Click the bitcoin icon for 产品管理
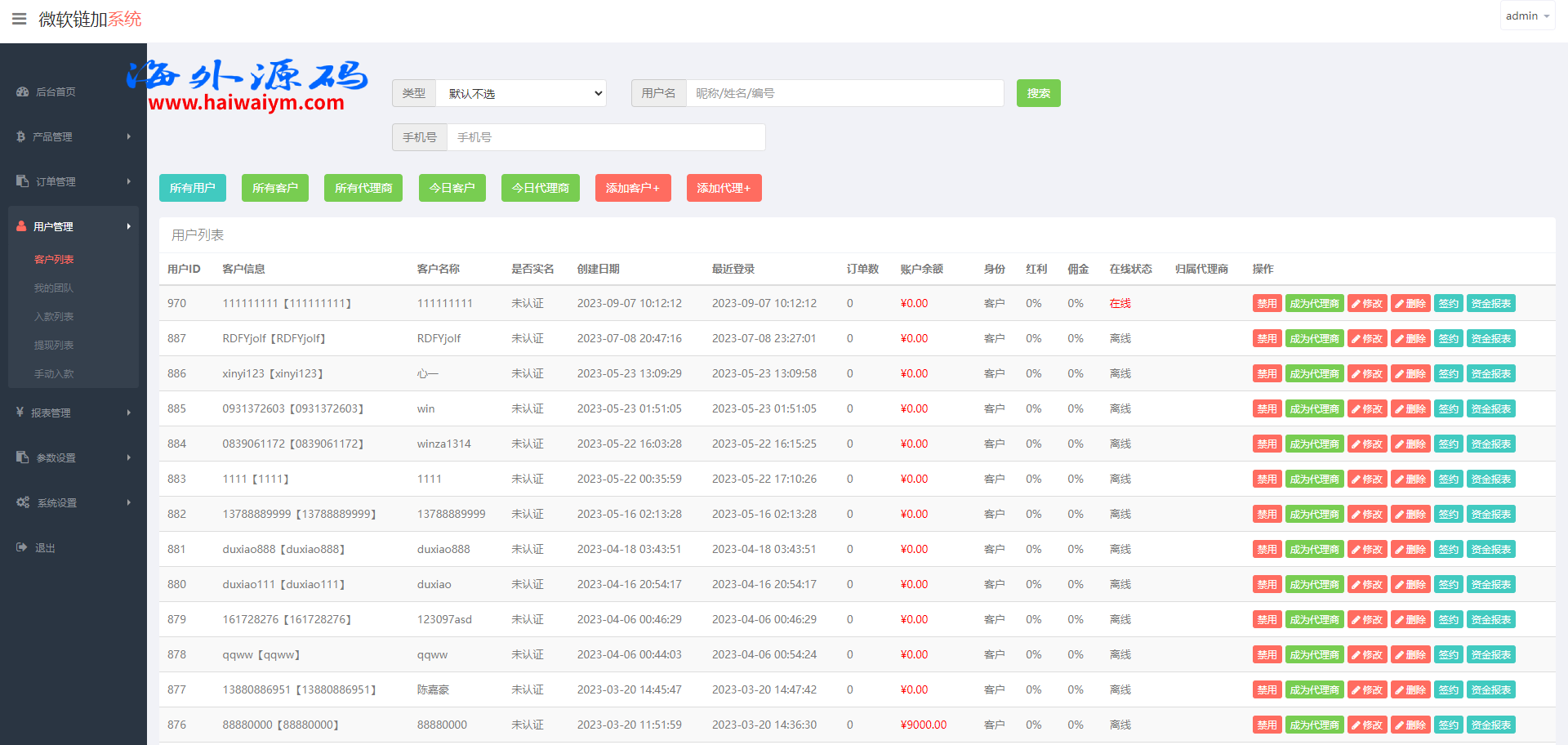1568x745 pixels. [21, 136]
